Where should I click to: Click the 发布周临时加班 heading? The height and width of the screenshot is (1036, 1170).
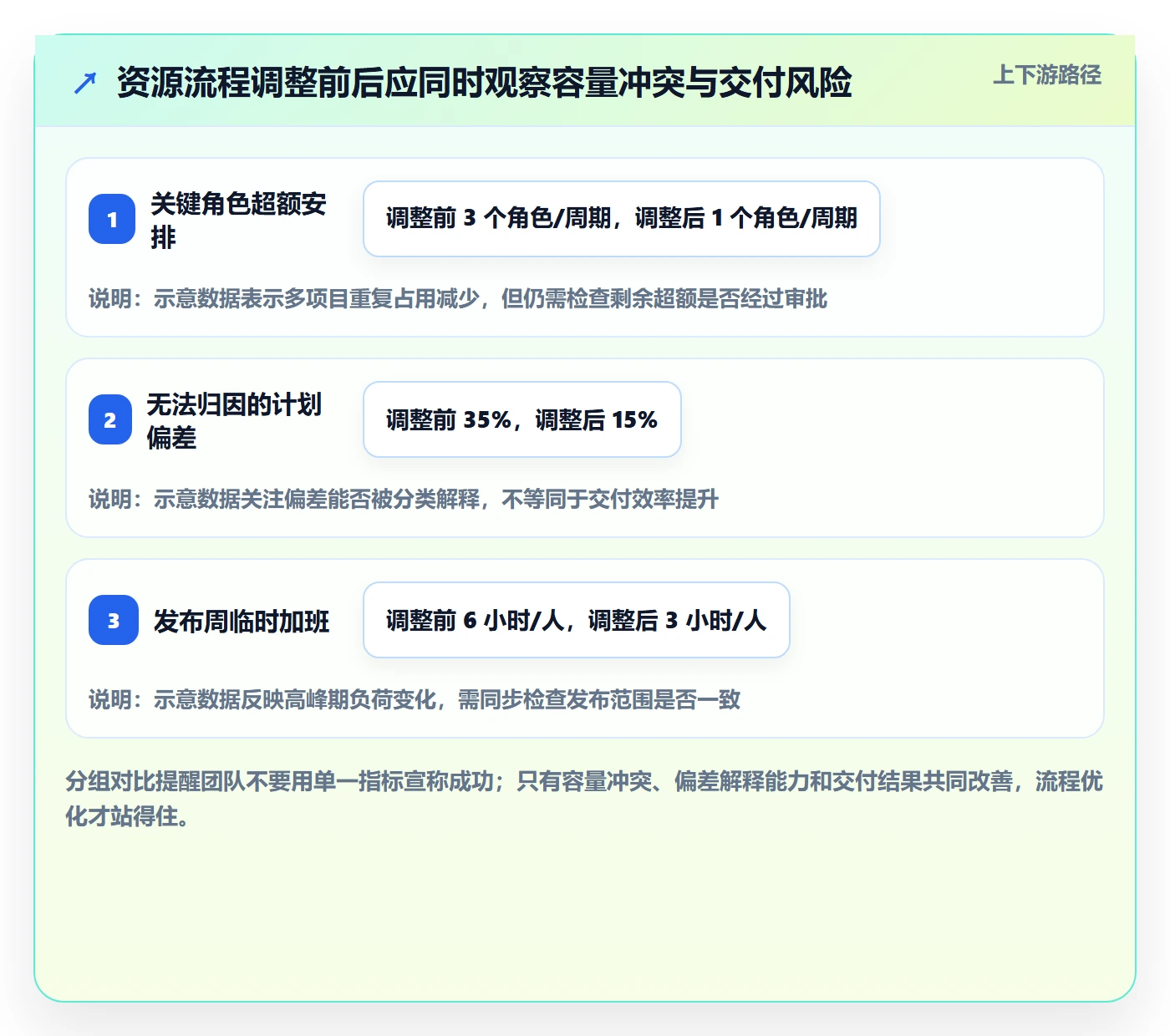click(x=242, y=621)
